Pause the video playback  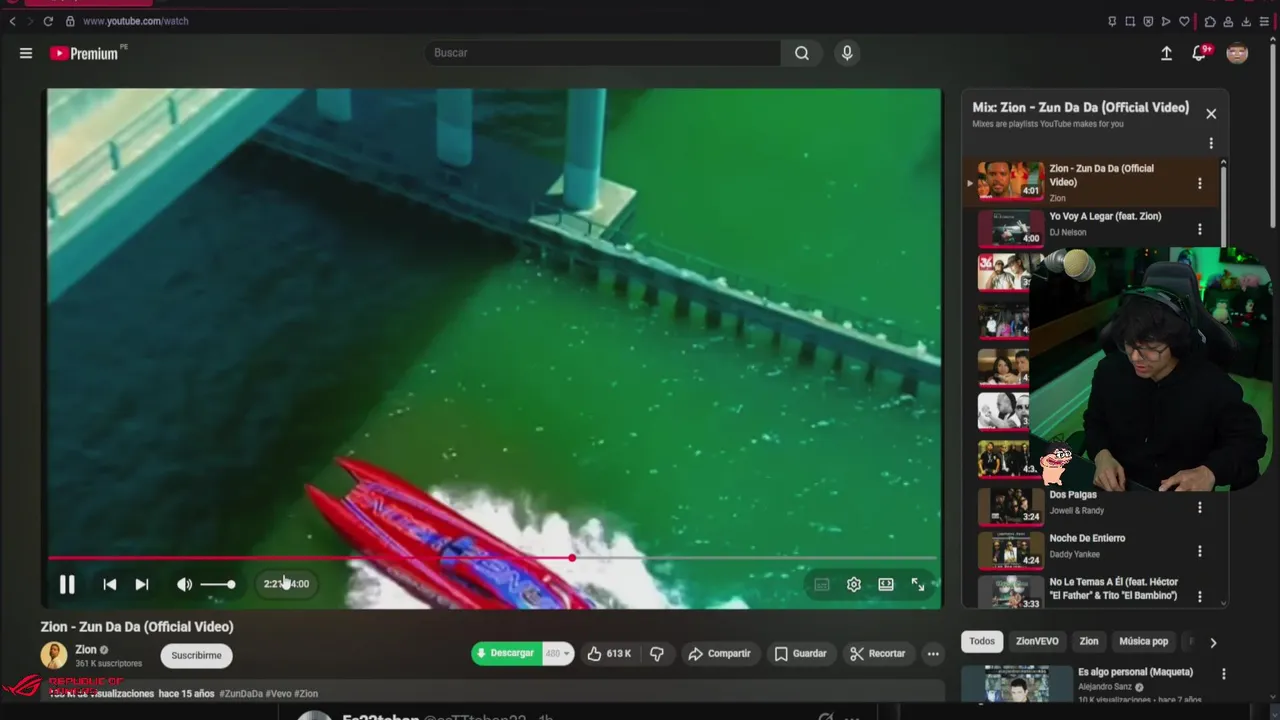click(67, 585)
